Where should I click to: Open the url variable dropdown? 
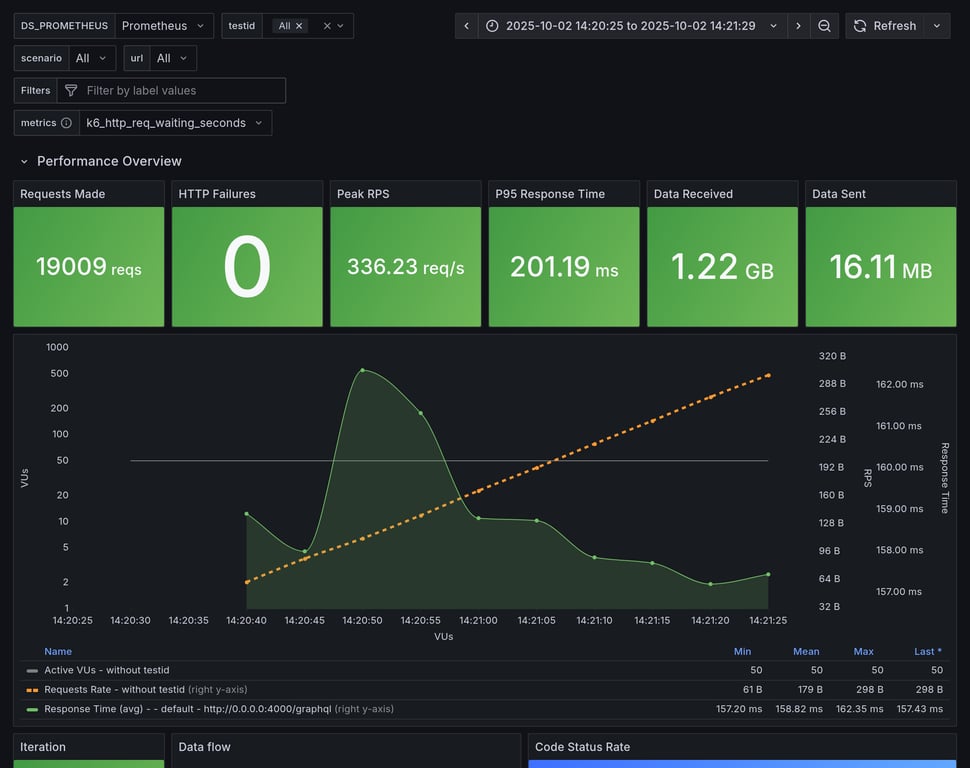[173, 58]
